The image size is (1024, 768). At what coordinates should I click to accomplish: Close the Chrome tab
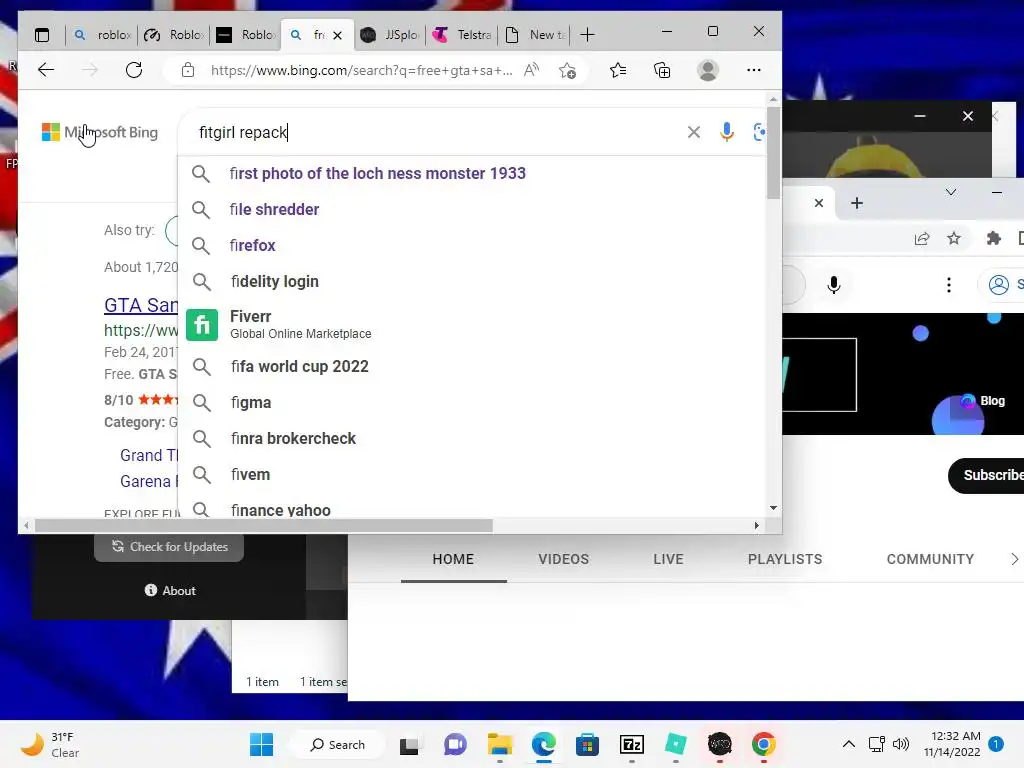819,203
